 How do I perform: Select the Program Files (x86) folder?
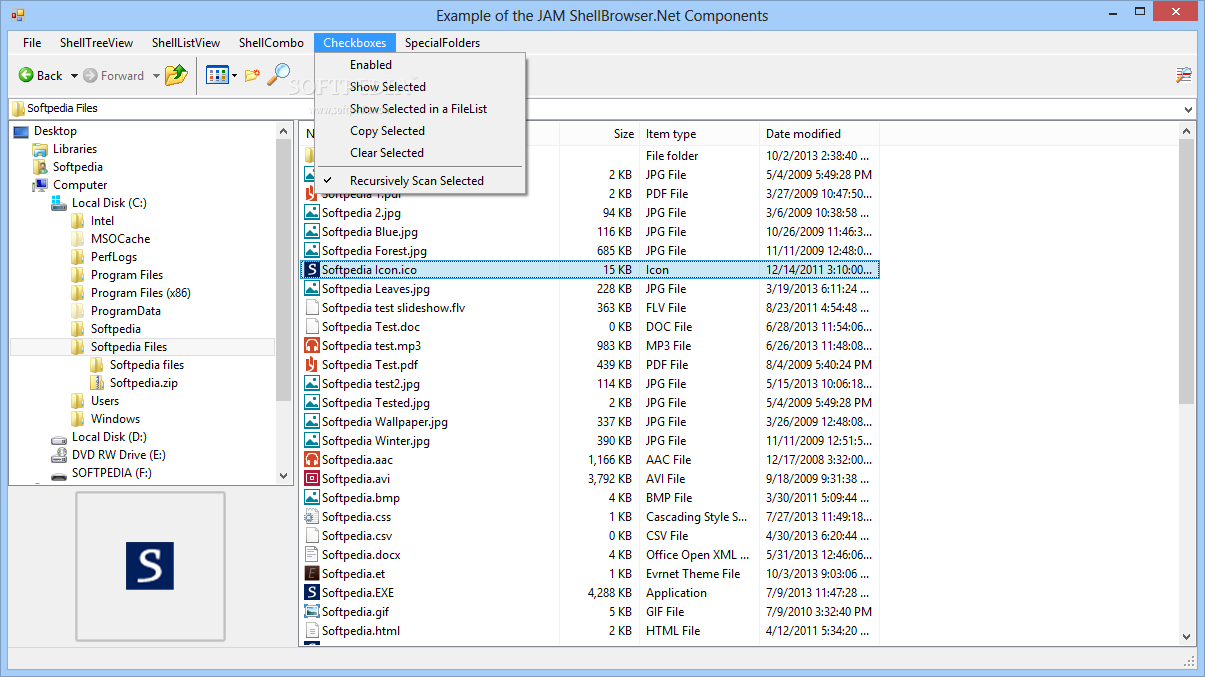140,293
